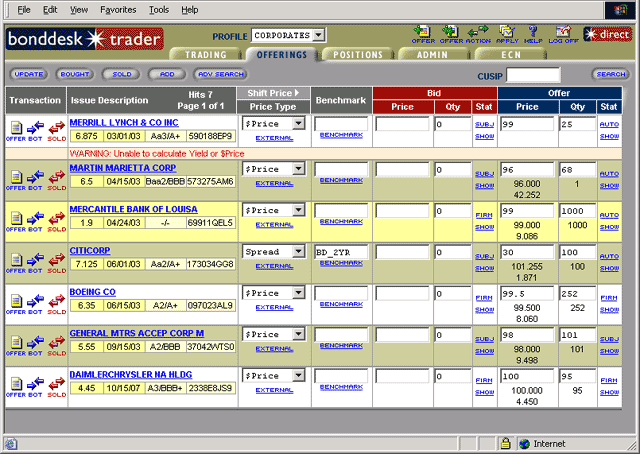Image resolution: width=640 pixels, height=454 pixels.
Task: Open the Help question mark icon
Action: point(533,34)
